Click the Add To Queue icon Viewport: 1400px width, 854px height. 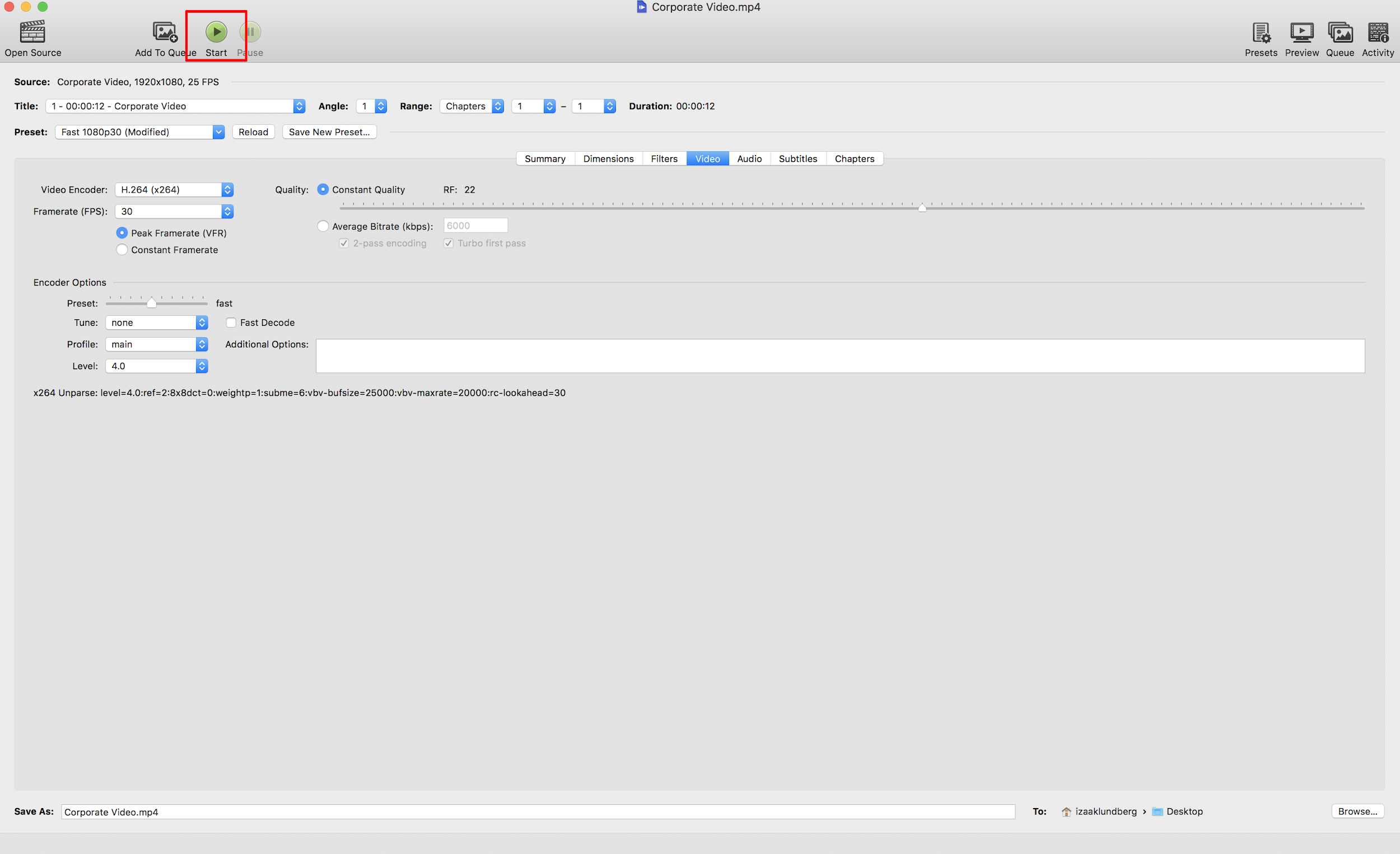pyautogui.click(x=165, y=32)
